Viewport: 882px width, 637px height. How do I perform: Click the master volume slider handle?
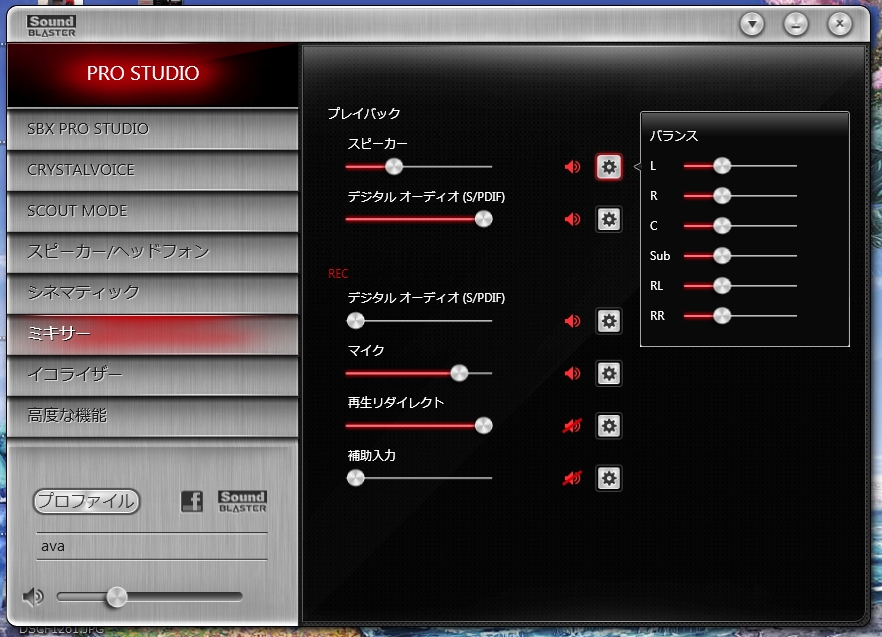pos(117,596)
